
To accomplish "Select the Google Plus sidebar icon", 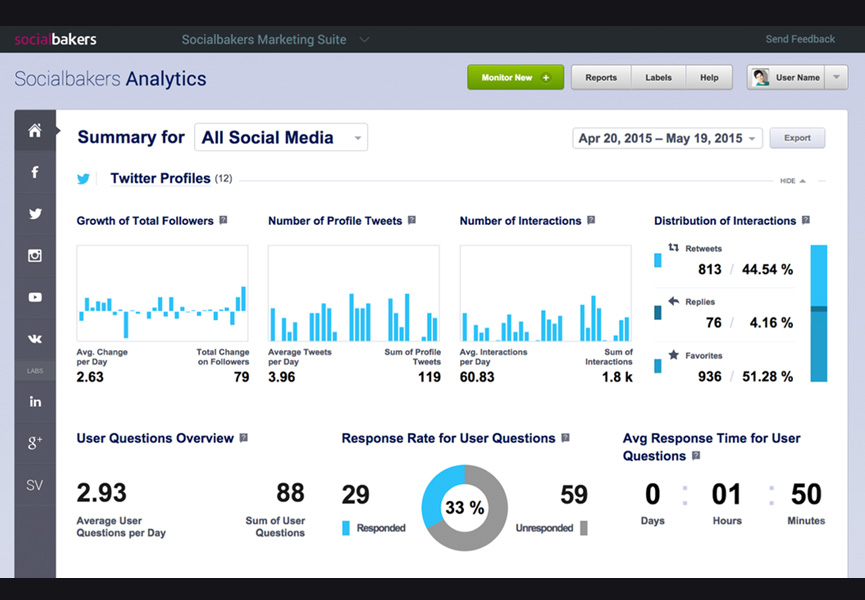I will 35,443.
